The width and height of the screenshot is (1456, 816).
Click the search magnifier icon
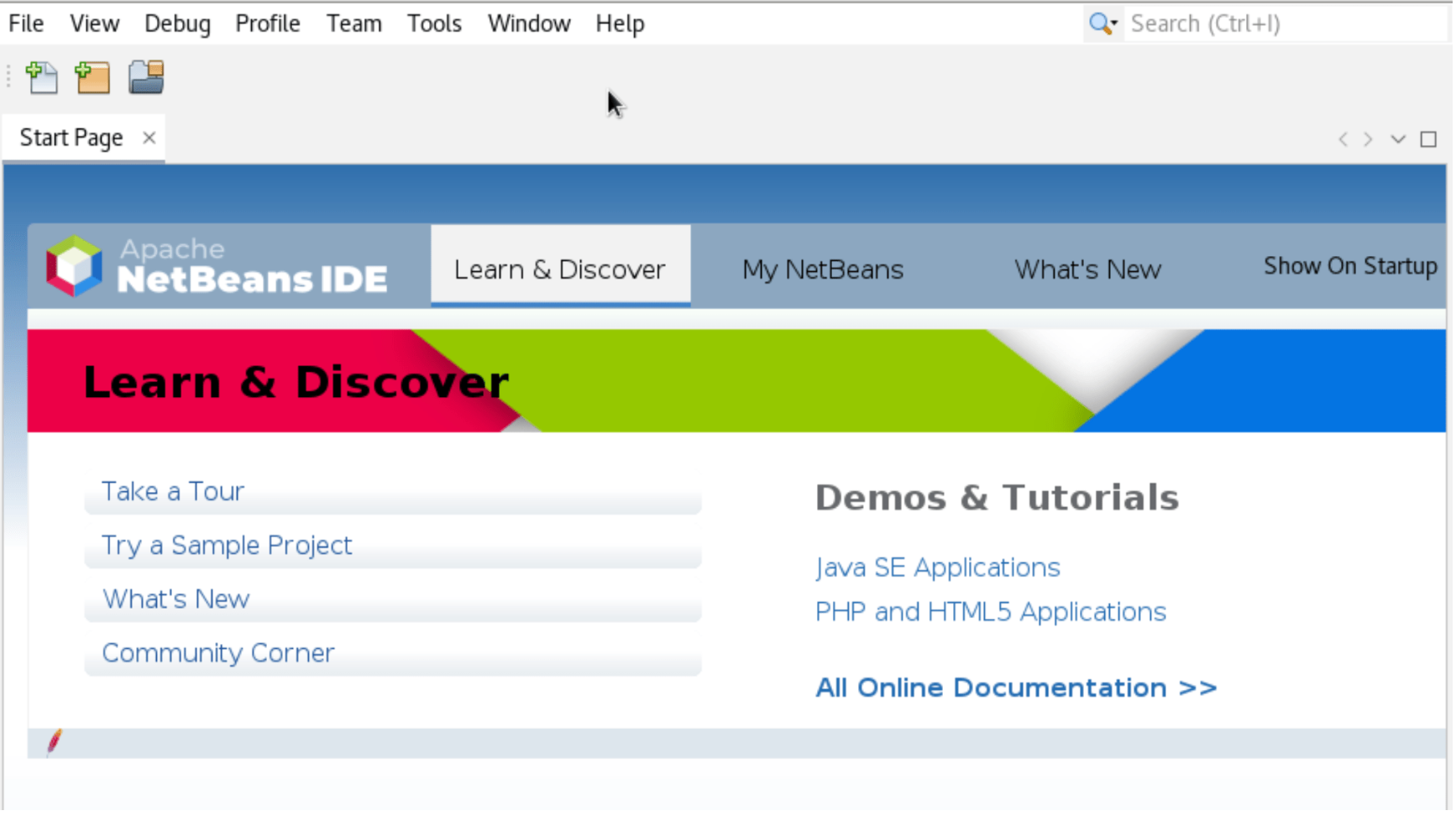coord(1097,24)
